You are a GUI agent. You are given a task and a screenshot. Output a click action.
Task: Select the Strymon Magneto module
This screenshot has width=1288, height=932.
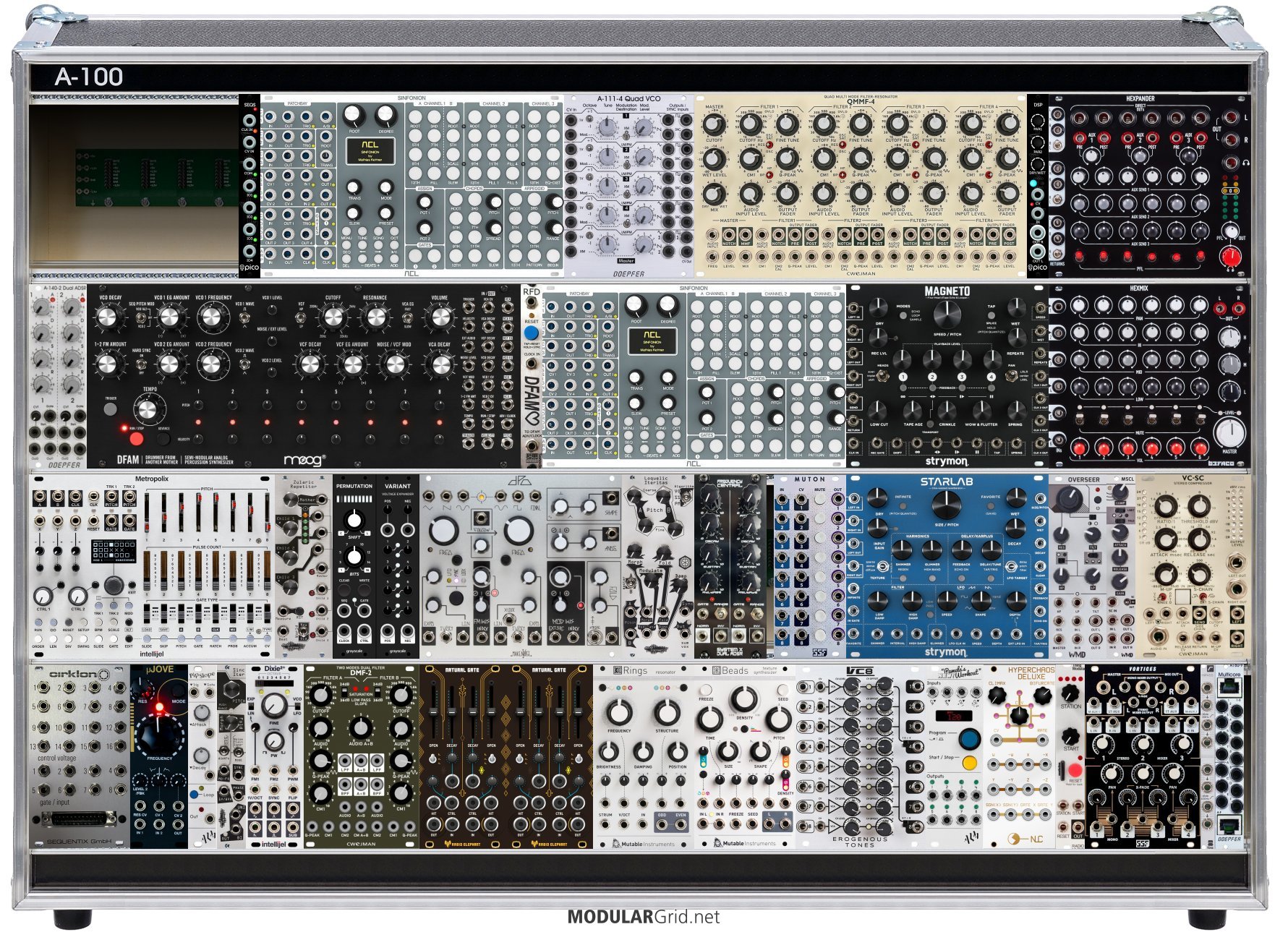tap(947, 376)
